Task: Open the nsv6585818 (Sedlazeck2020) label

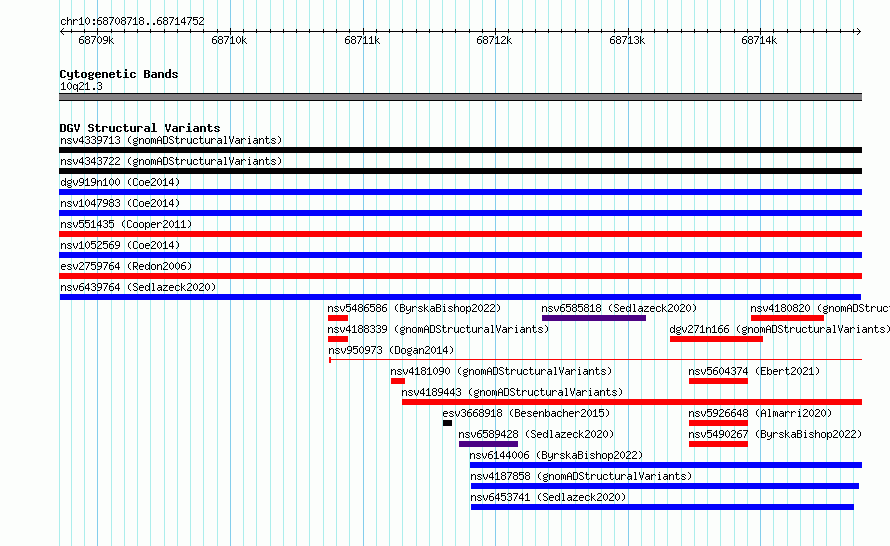Action: click(619, 308)
